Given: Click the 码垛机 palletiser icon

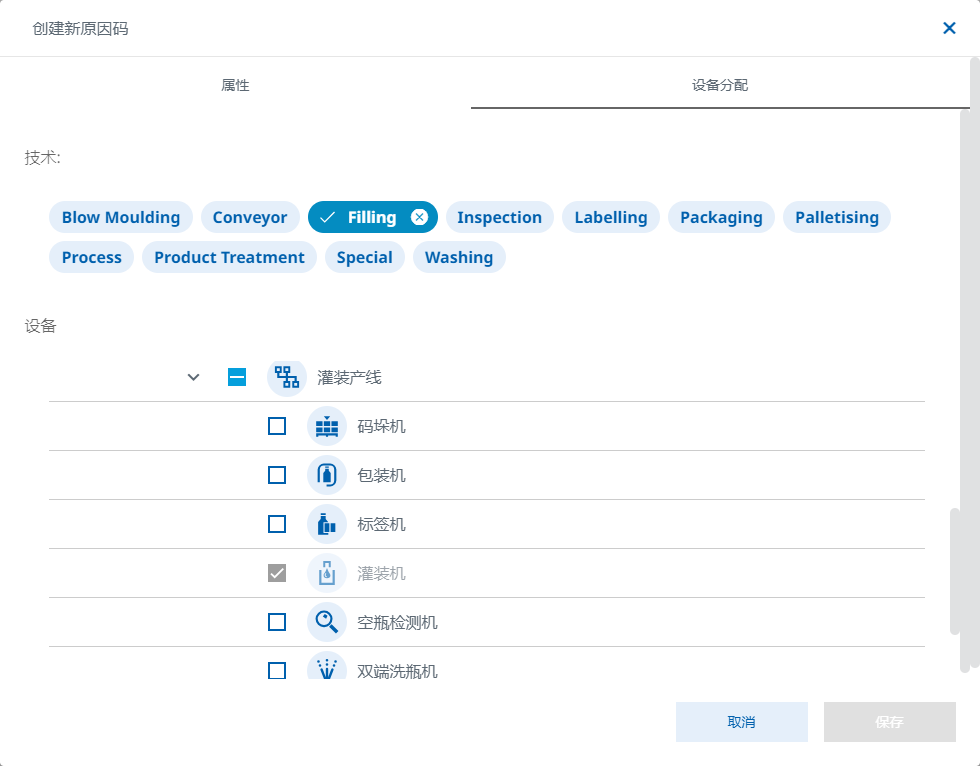Looking at the screenshot, I should 327,427.
